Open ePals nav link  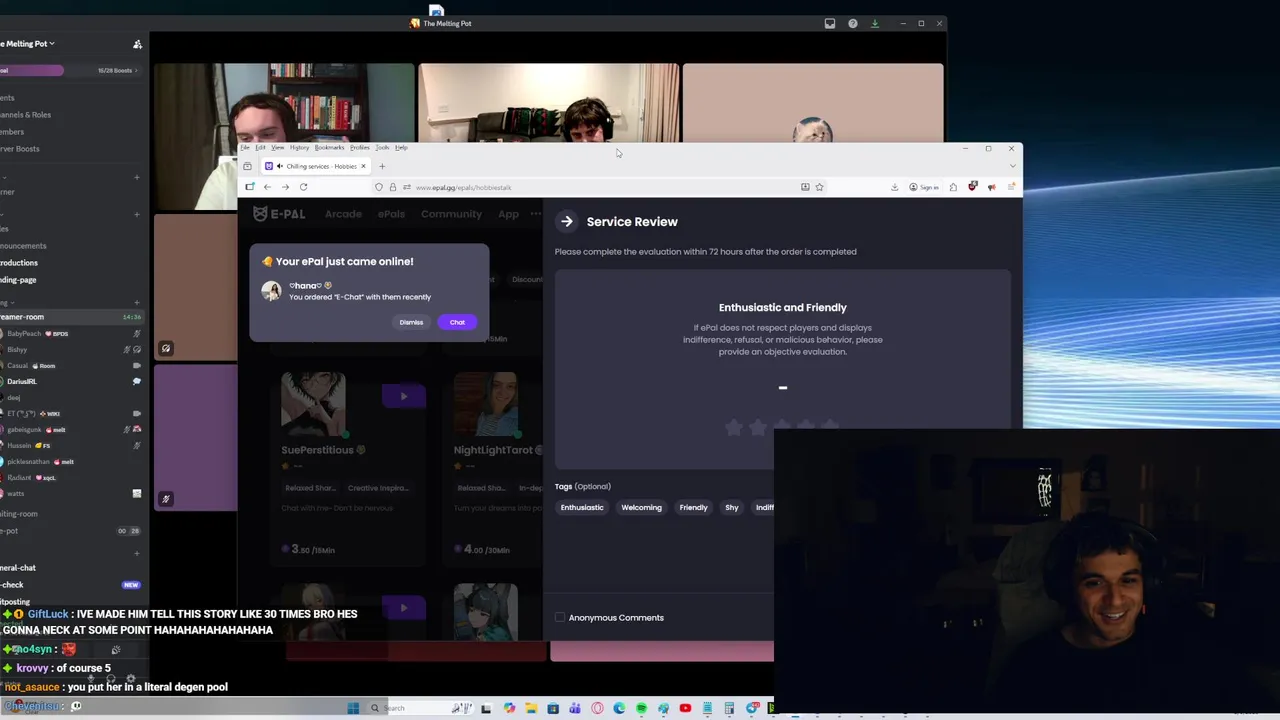pyautogui.click(x=391, y=214)
